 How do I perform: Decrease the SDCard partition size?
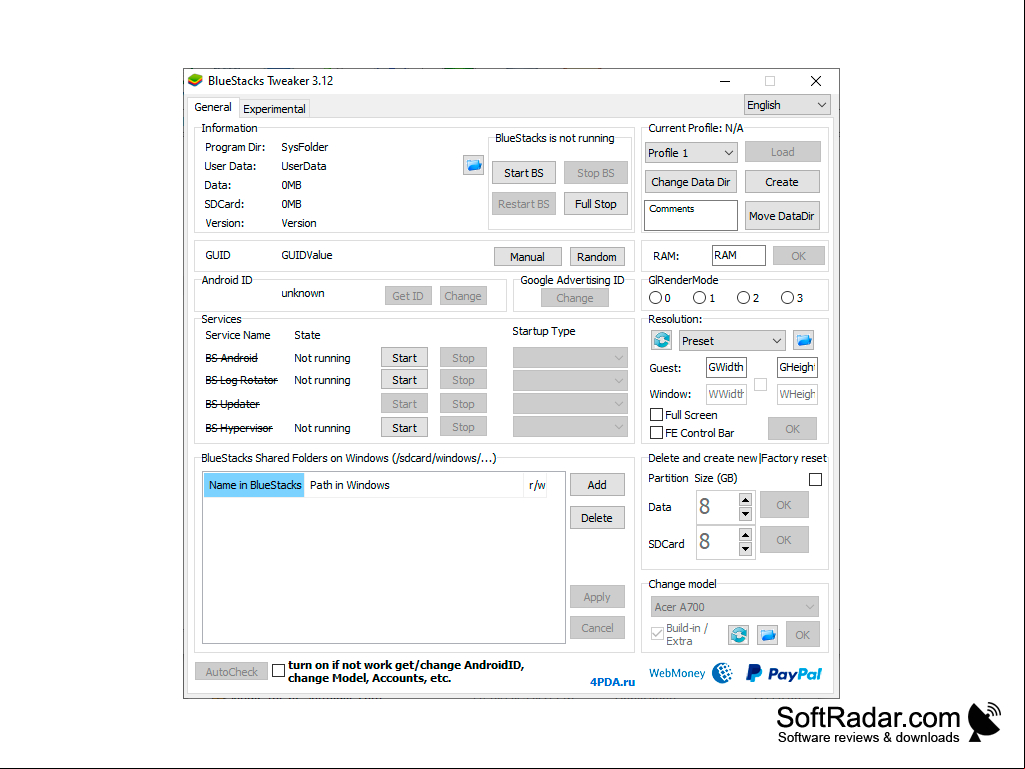(745, 549)
